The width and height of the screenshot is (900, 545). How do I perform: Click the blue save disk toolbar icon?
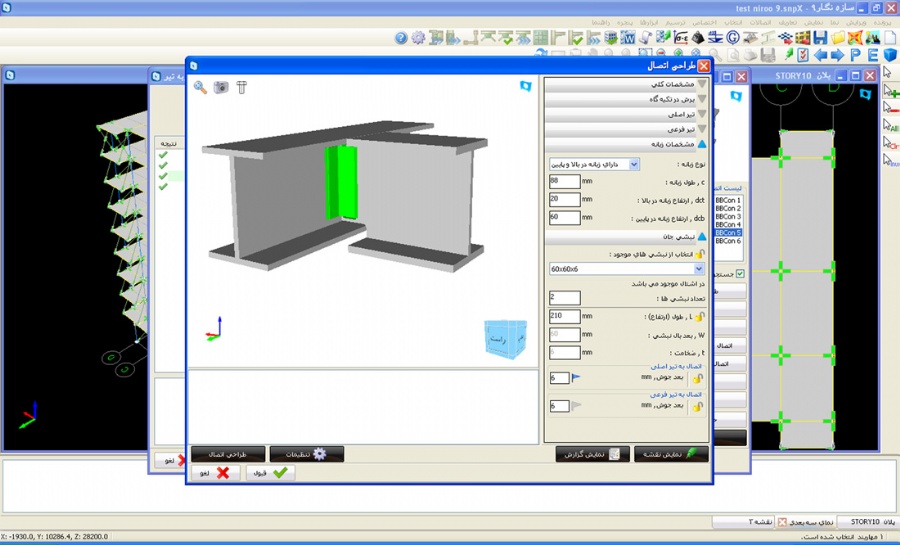coord(820,38)
